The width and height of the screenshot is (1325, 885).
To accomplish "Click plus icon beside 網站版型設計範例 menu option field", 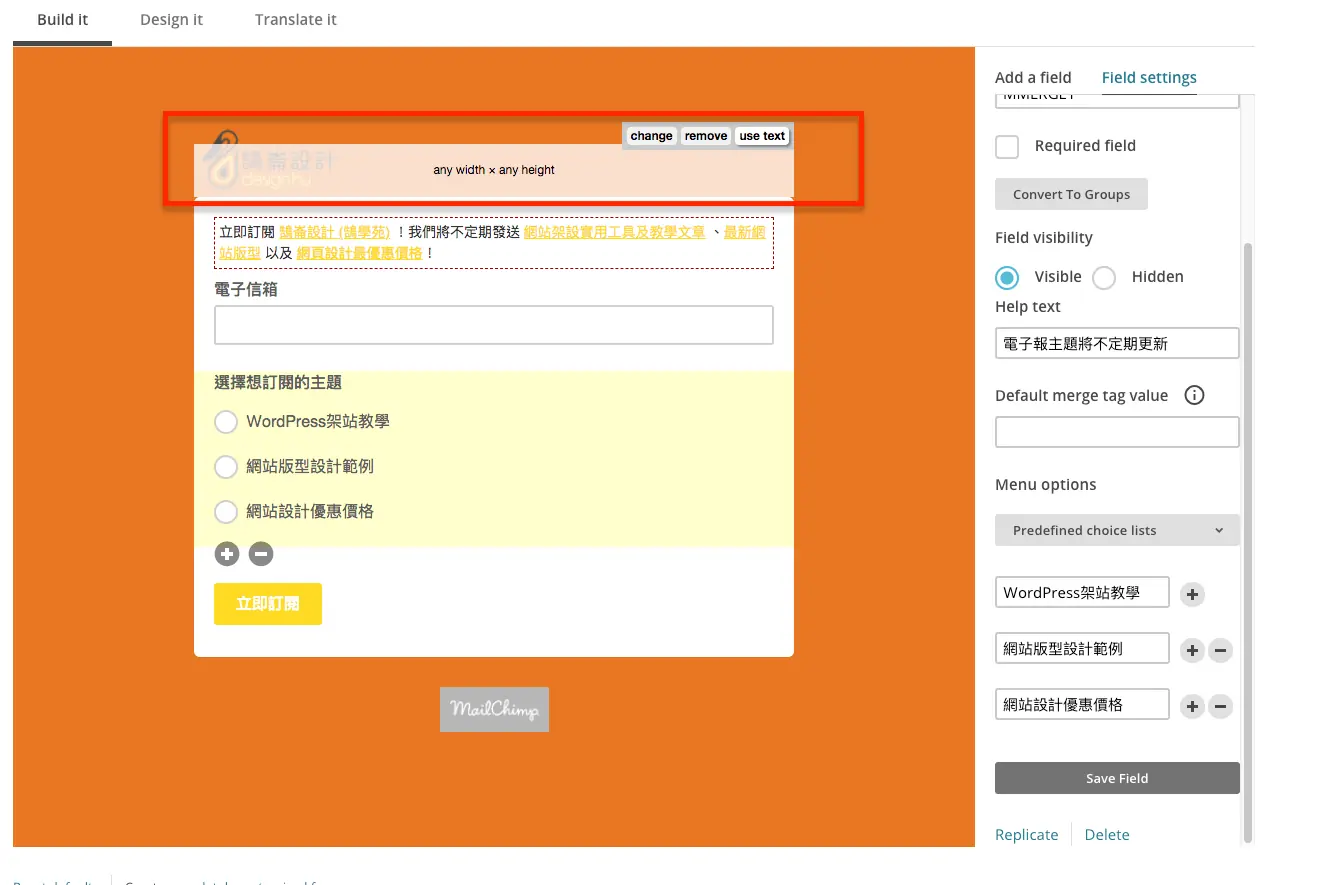I will 1192,651.
